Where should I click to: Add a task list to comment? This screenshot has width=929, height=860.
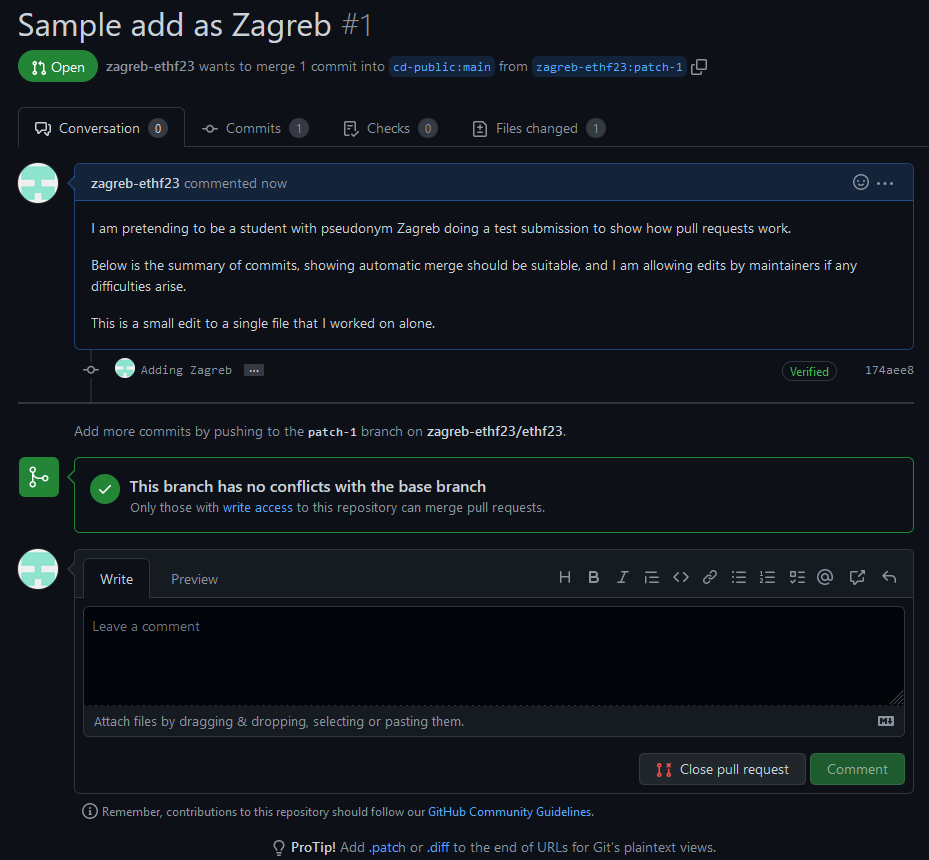(797, 577)
